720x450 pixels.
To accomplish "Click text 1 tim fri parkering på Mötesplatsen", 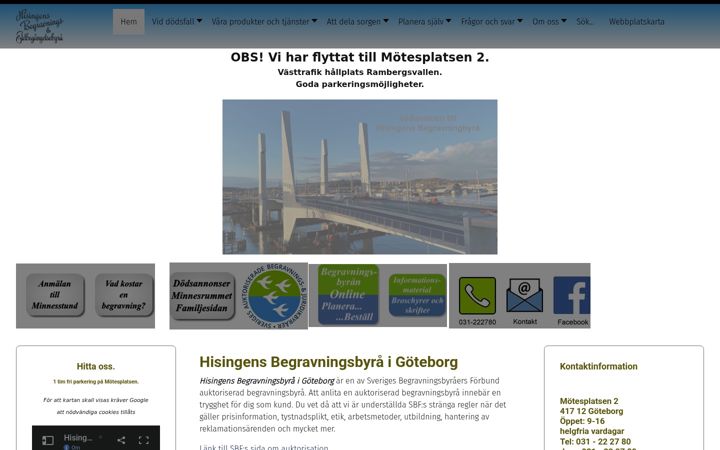I will [96, 382].
